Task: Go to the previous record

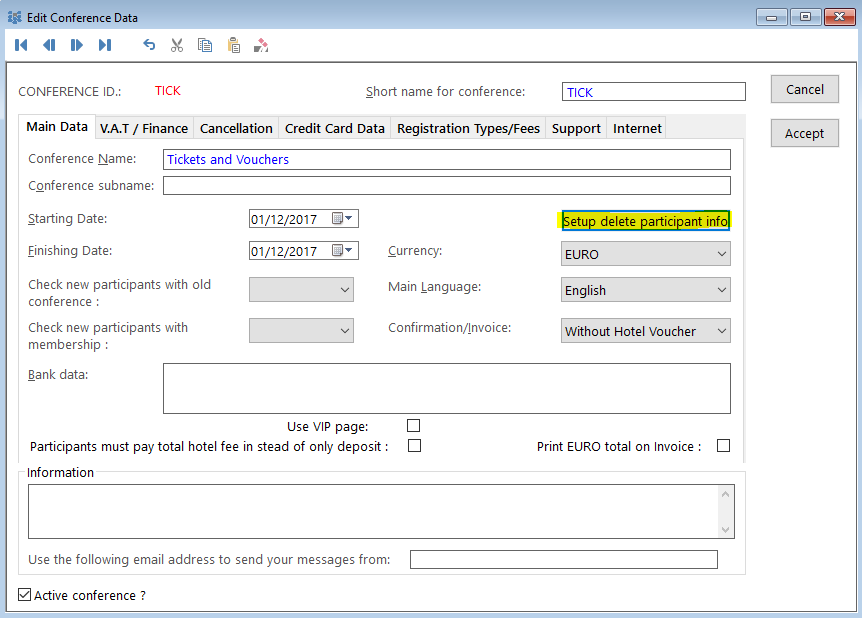Action: [49, 45]
